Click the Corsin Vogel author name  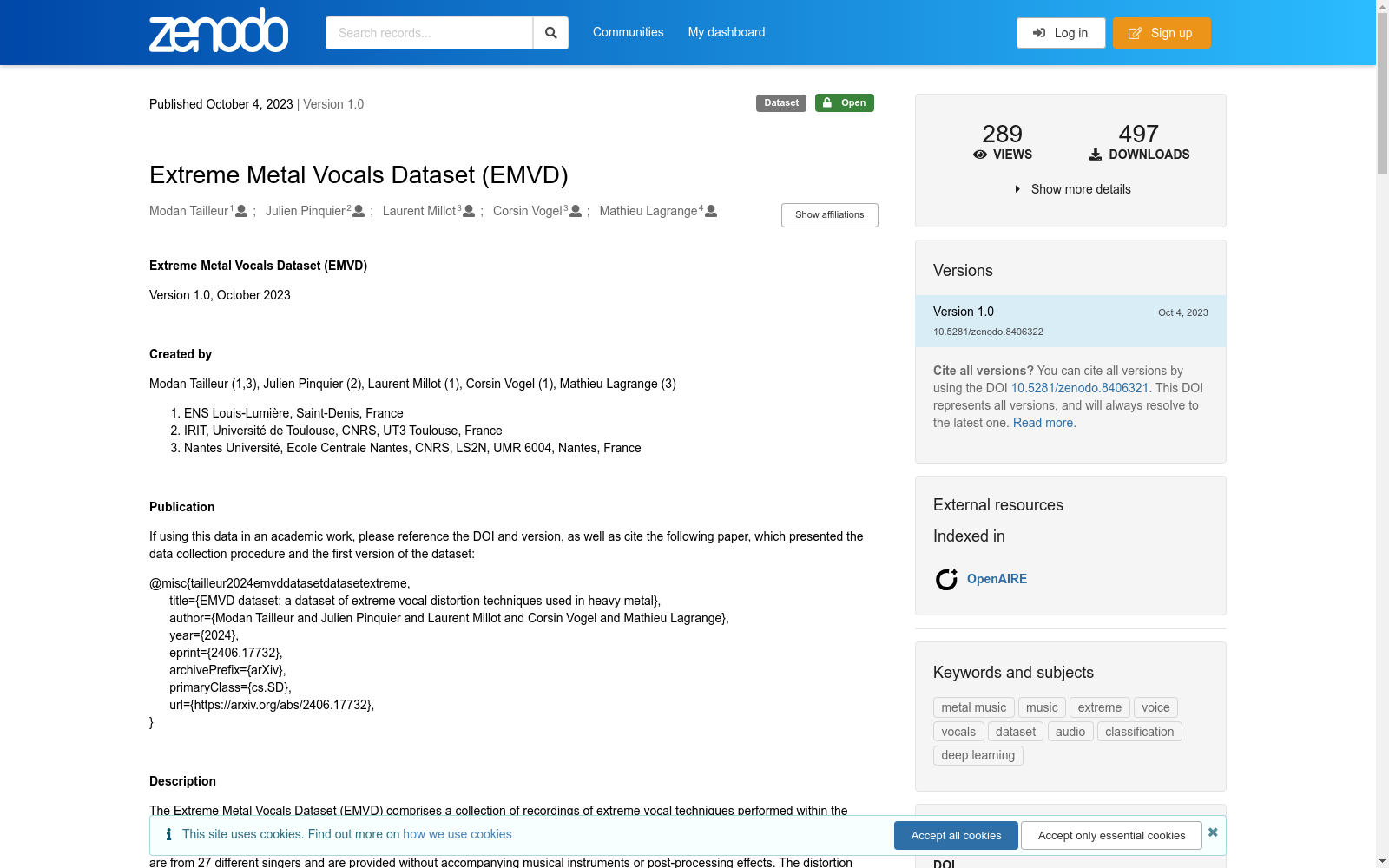pos(528,211)
